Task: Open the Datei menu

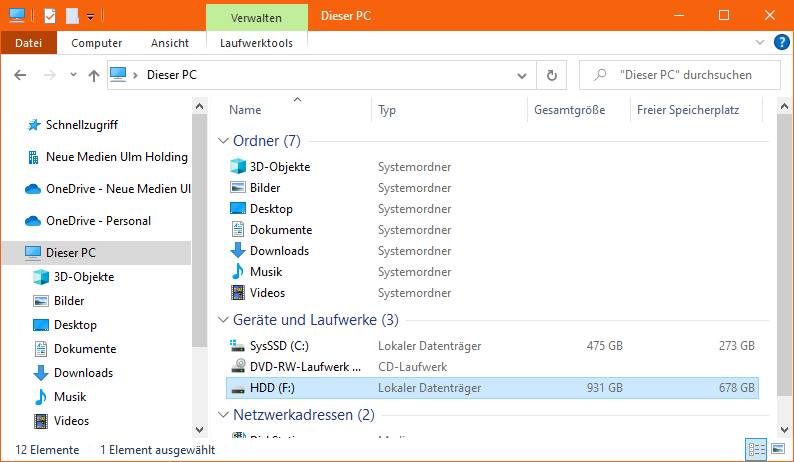Action: tap(28, 43)
